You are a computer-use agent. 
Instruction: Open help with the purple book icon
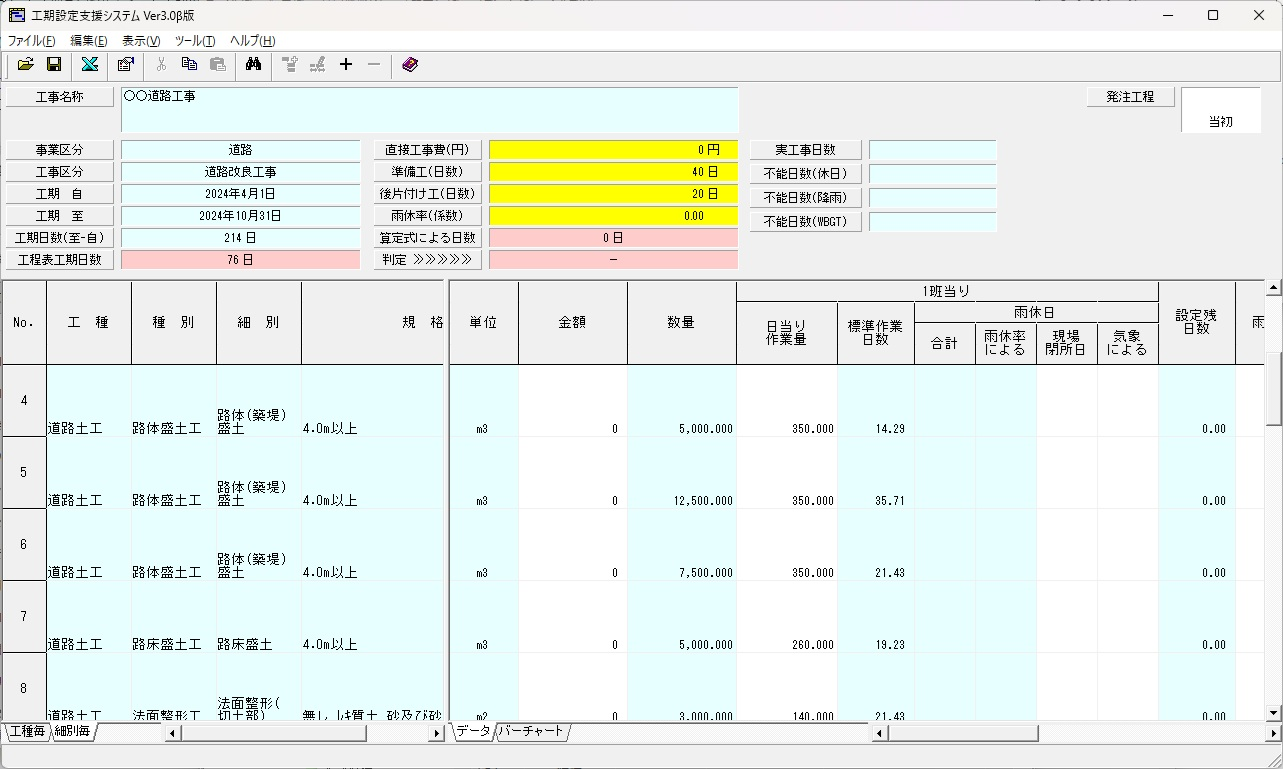point(410,65)
